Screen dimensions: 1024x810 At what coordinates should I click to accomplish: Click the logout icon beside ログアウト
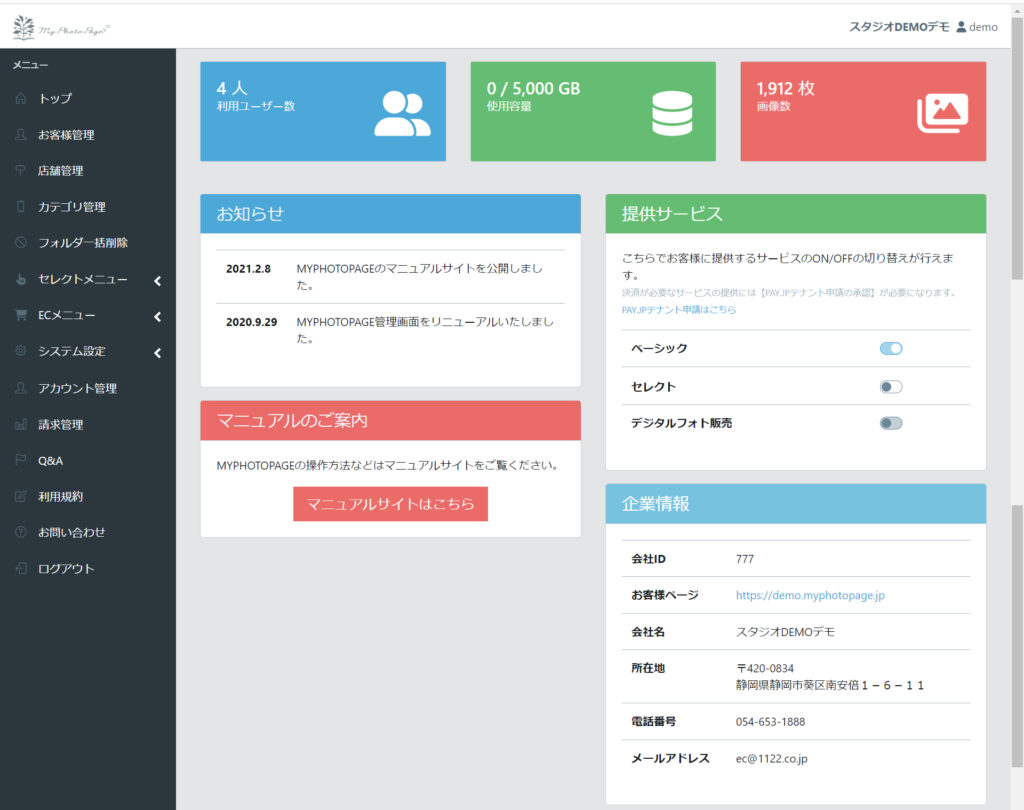21,568
